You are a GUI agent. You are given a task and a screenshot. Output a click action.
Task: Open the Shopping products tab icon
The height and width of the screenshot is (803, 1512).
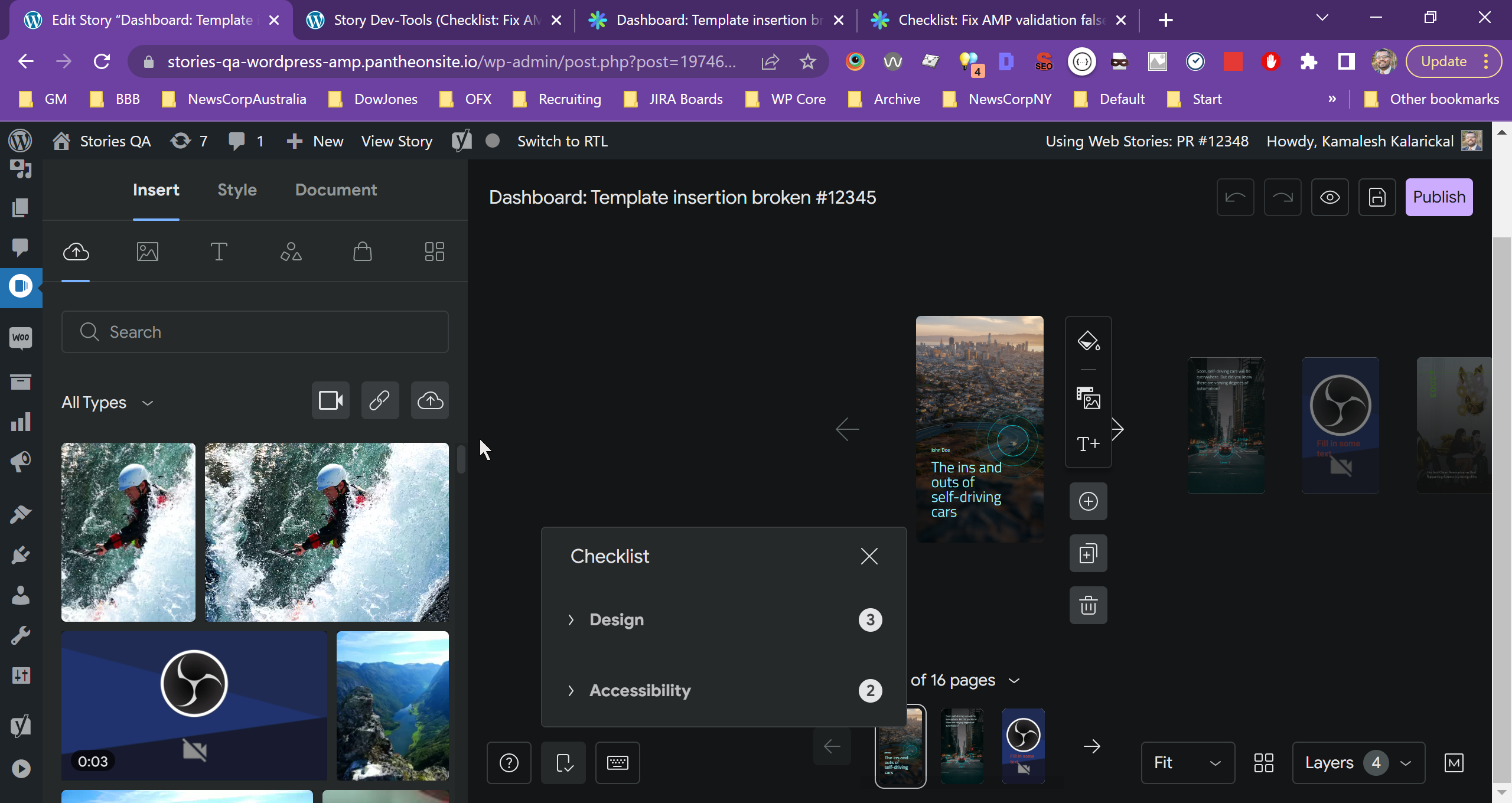pyautogui.click(x=363, y=252)
